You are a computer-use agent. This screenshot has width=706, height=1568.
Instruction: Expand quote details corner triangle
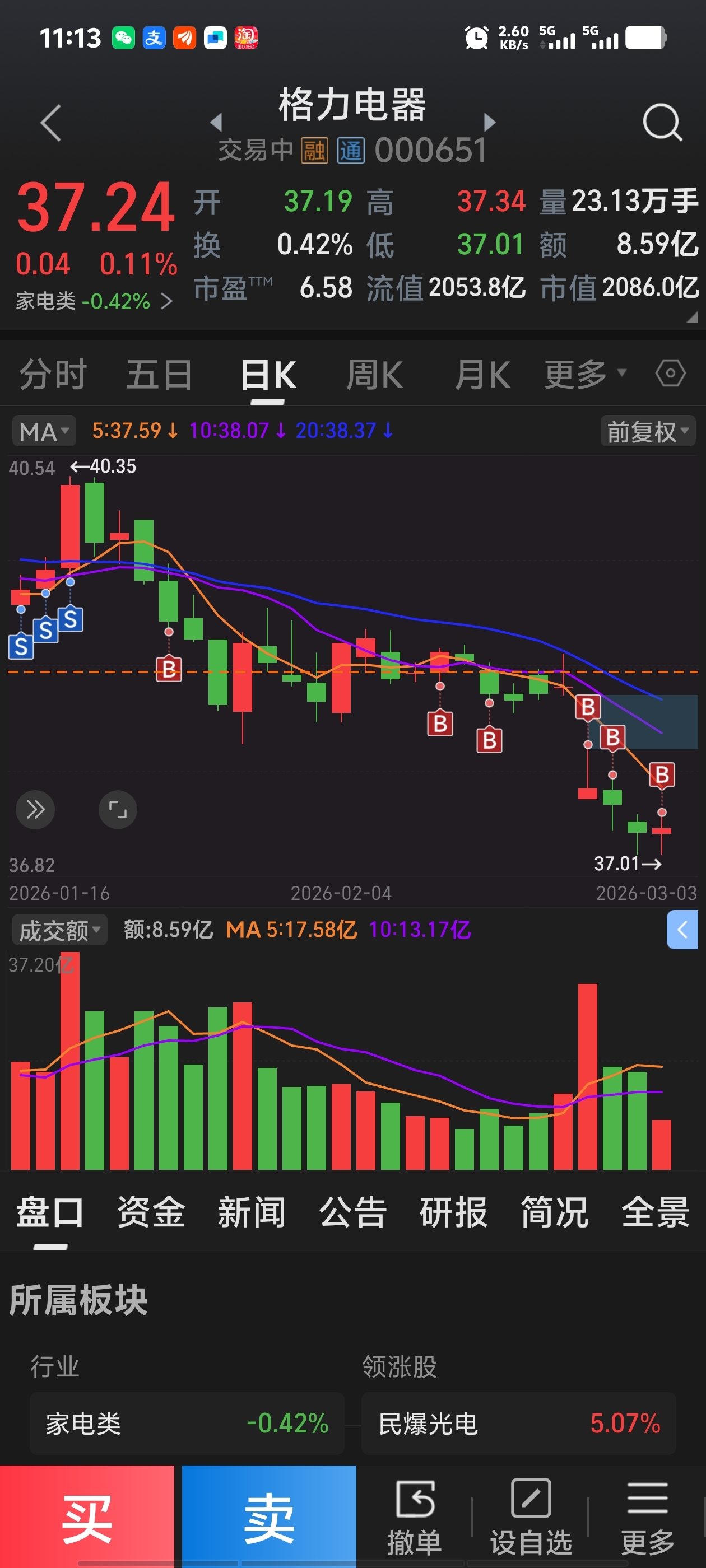692,317
